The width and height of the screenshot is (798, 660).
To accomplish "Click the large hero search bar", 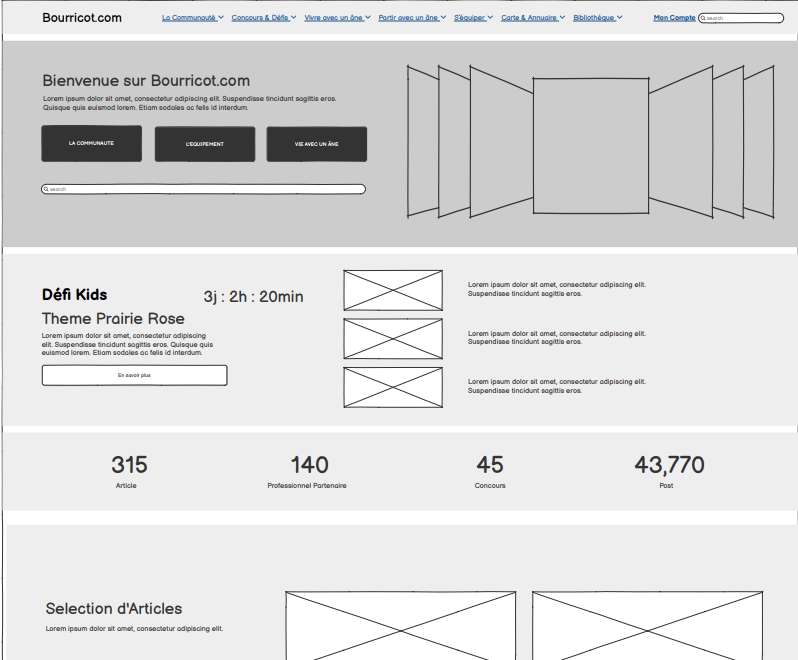I will point(204,189).
